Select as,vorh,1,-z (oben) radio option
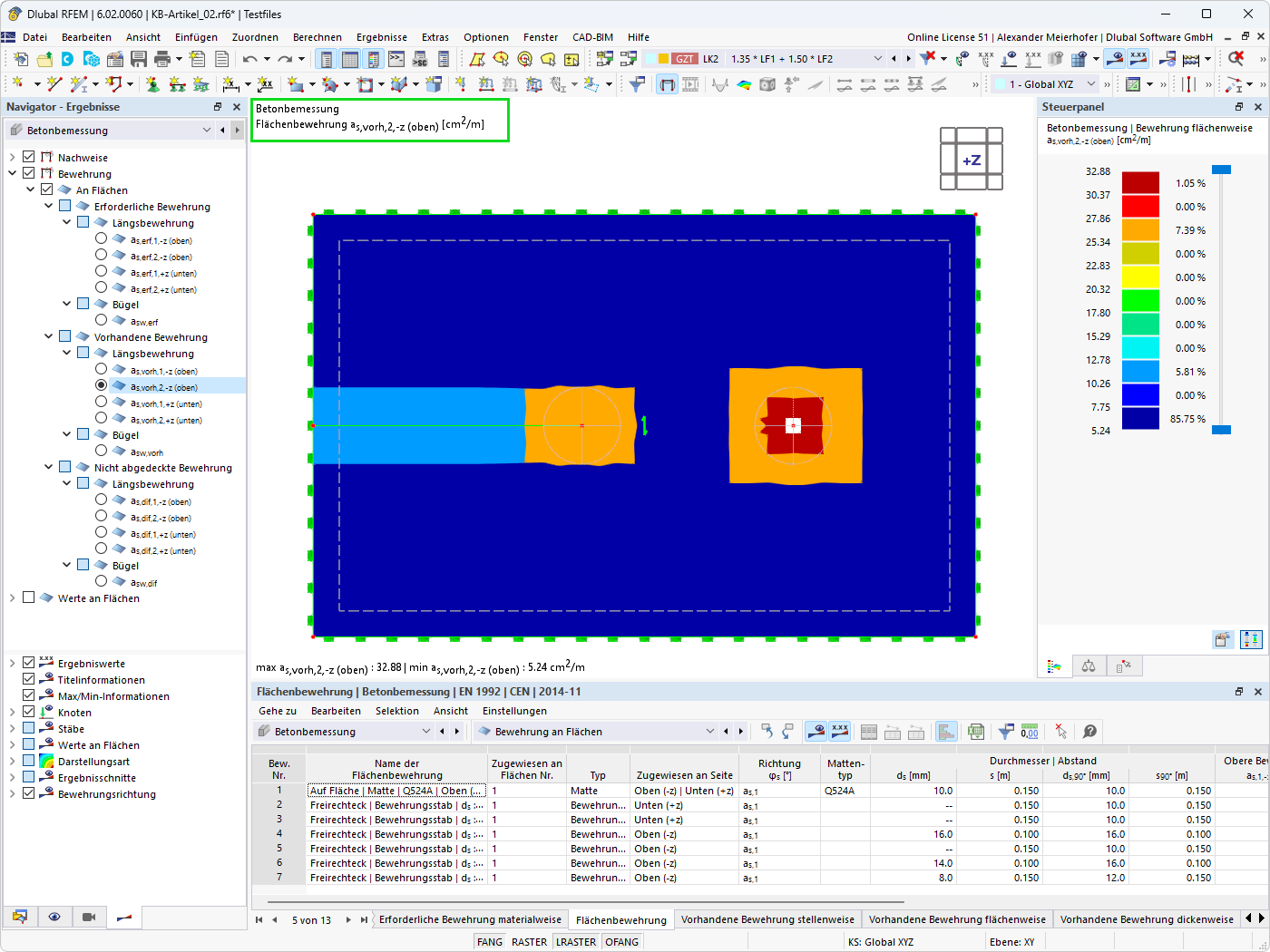This screenshot has height=952, width=1270. click(x=102, y=370)
